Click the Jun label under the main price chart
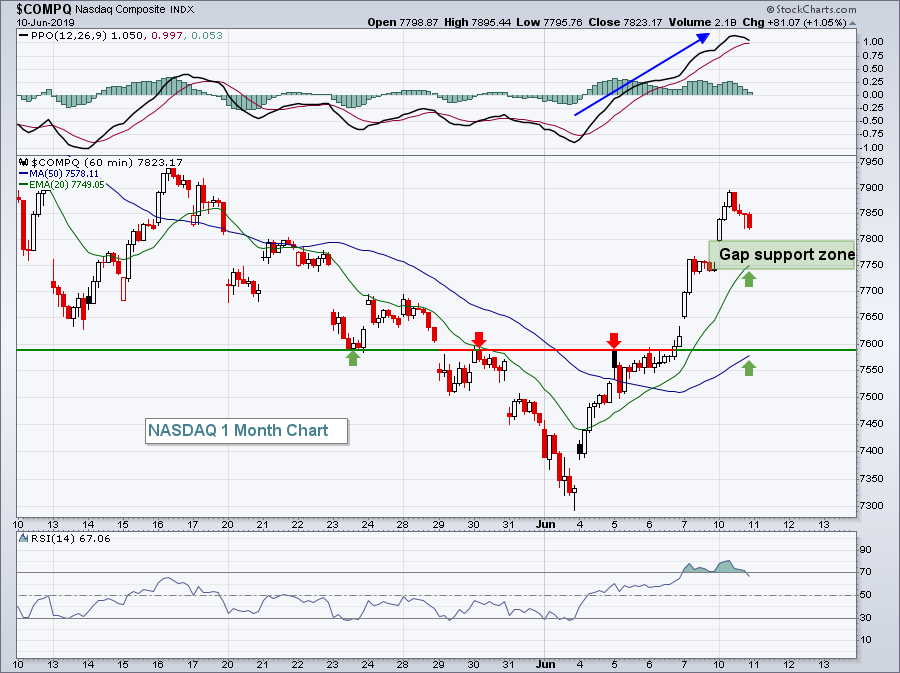The width and height of the screenshot is (900, 673). click(546, 524)
